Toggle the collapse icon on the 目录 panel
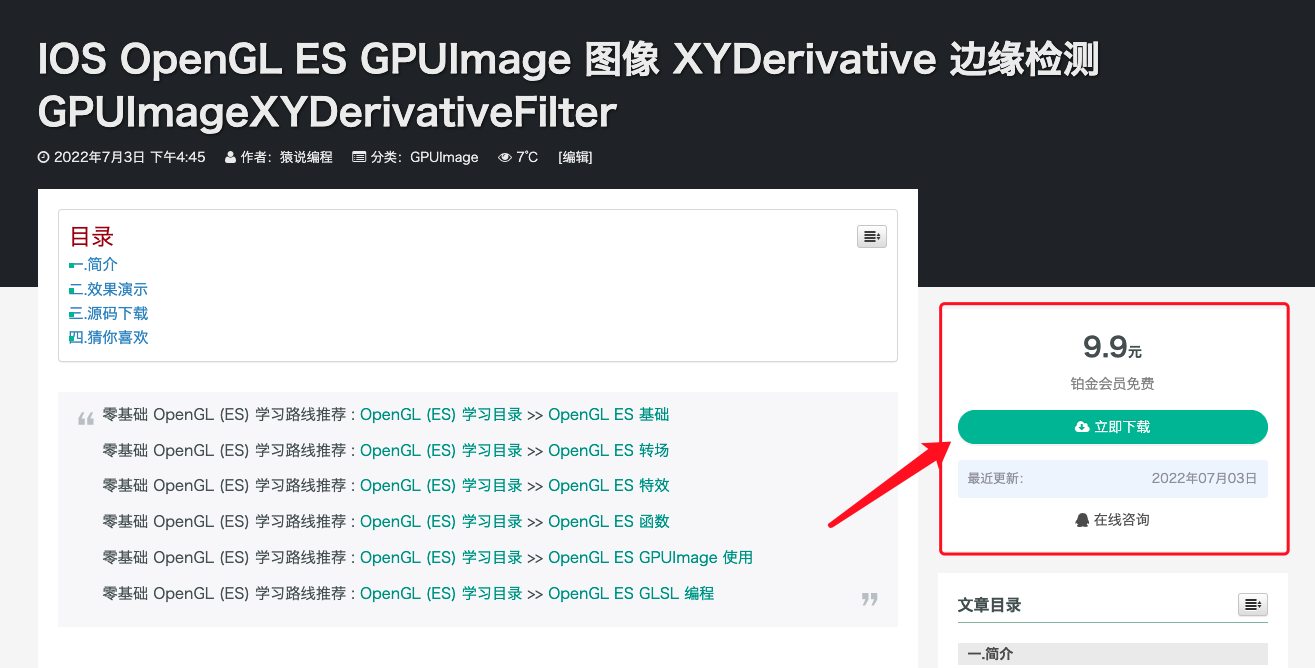 871,236
